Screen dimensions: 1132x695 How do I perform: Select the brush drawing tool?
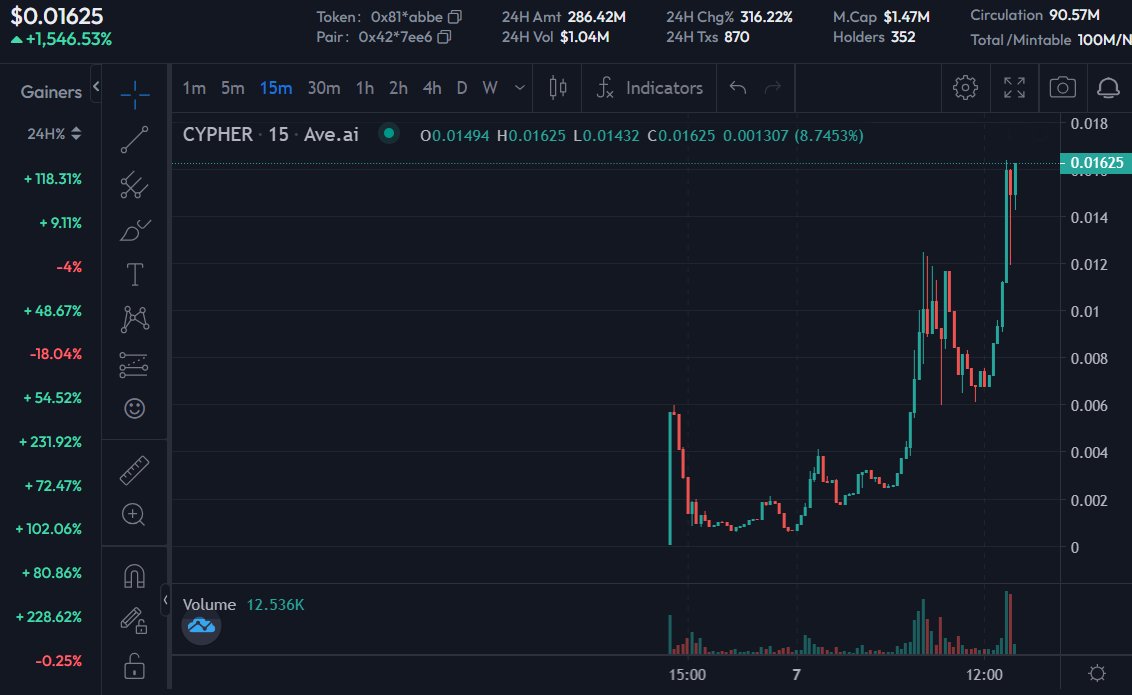click(x=134, y=230)
